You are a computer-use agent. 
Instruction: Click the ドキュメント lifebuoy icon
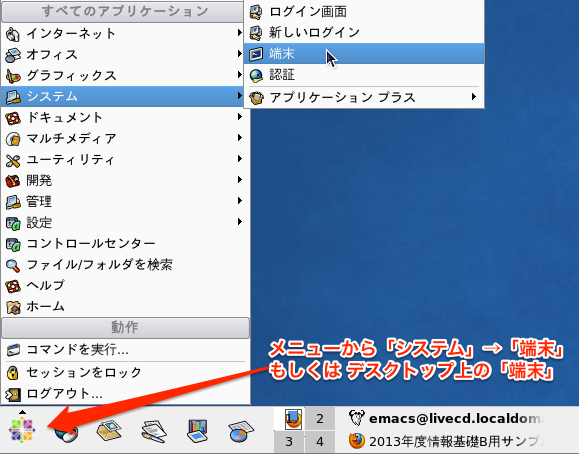pos(13,118)
